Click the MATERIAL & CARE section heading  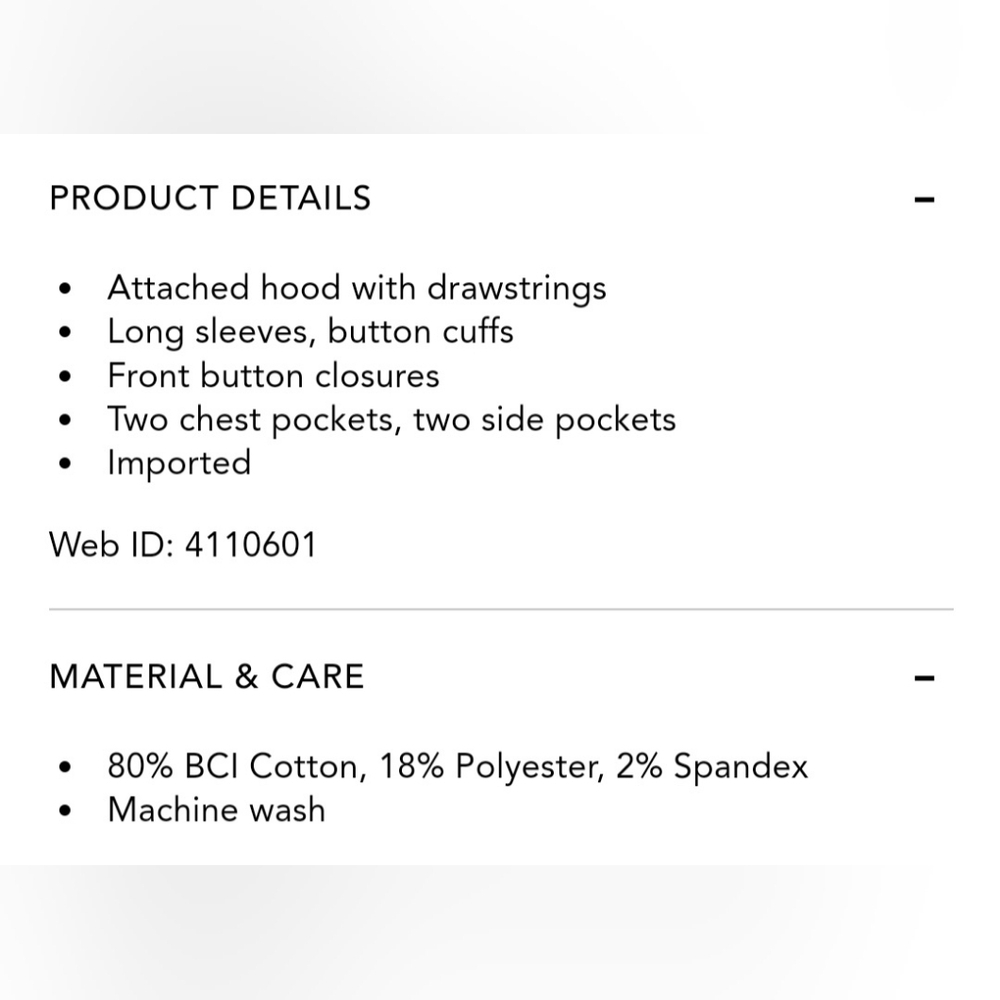207,677
